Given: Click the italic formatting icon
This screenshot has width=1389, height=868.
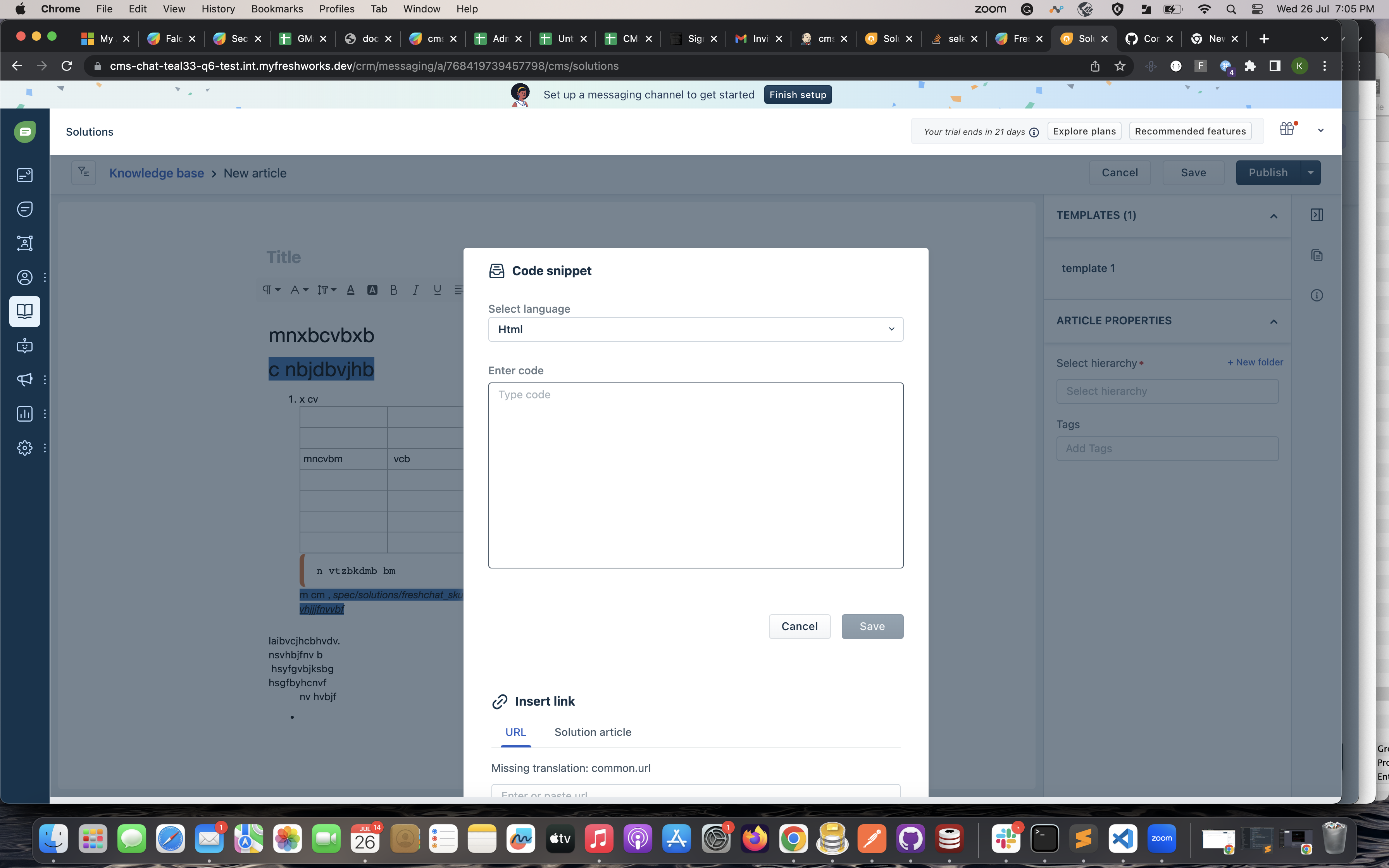Looking at the screenshot, I should coord(415,290).
